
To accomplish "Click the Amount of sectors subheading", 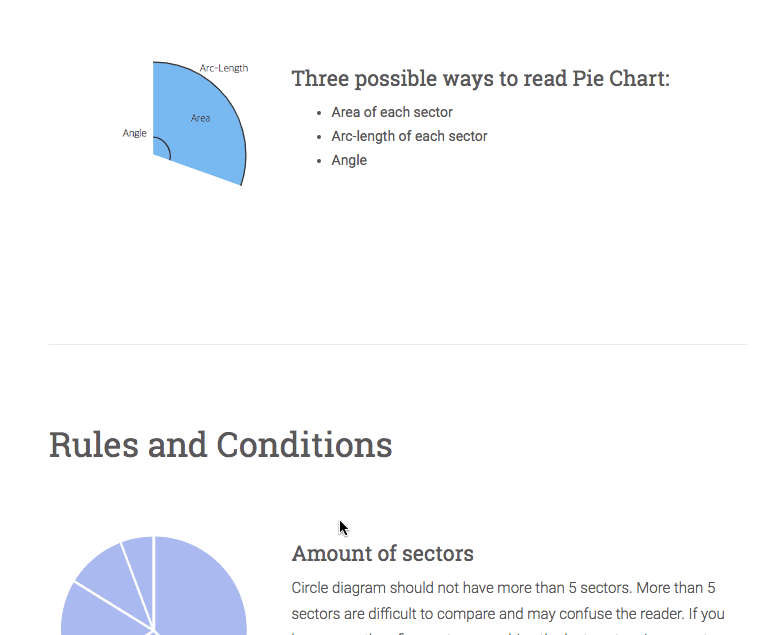I will tap(382, 553).
